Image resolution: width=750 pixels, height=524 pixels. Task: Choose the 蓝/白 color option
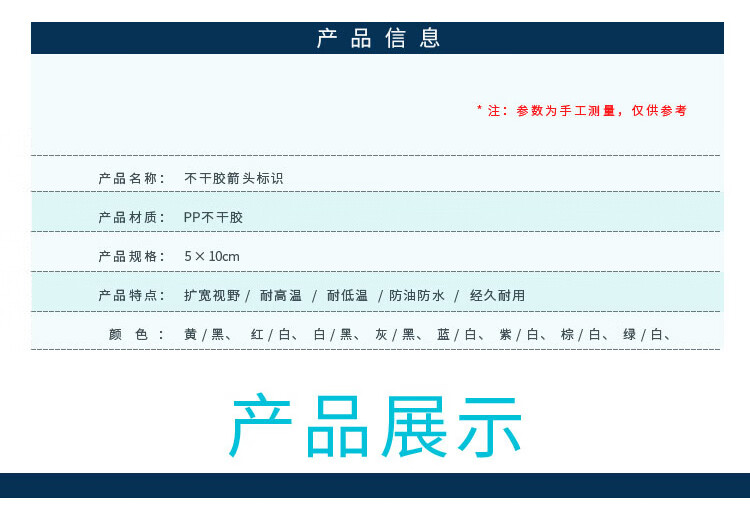point(457,334)
